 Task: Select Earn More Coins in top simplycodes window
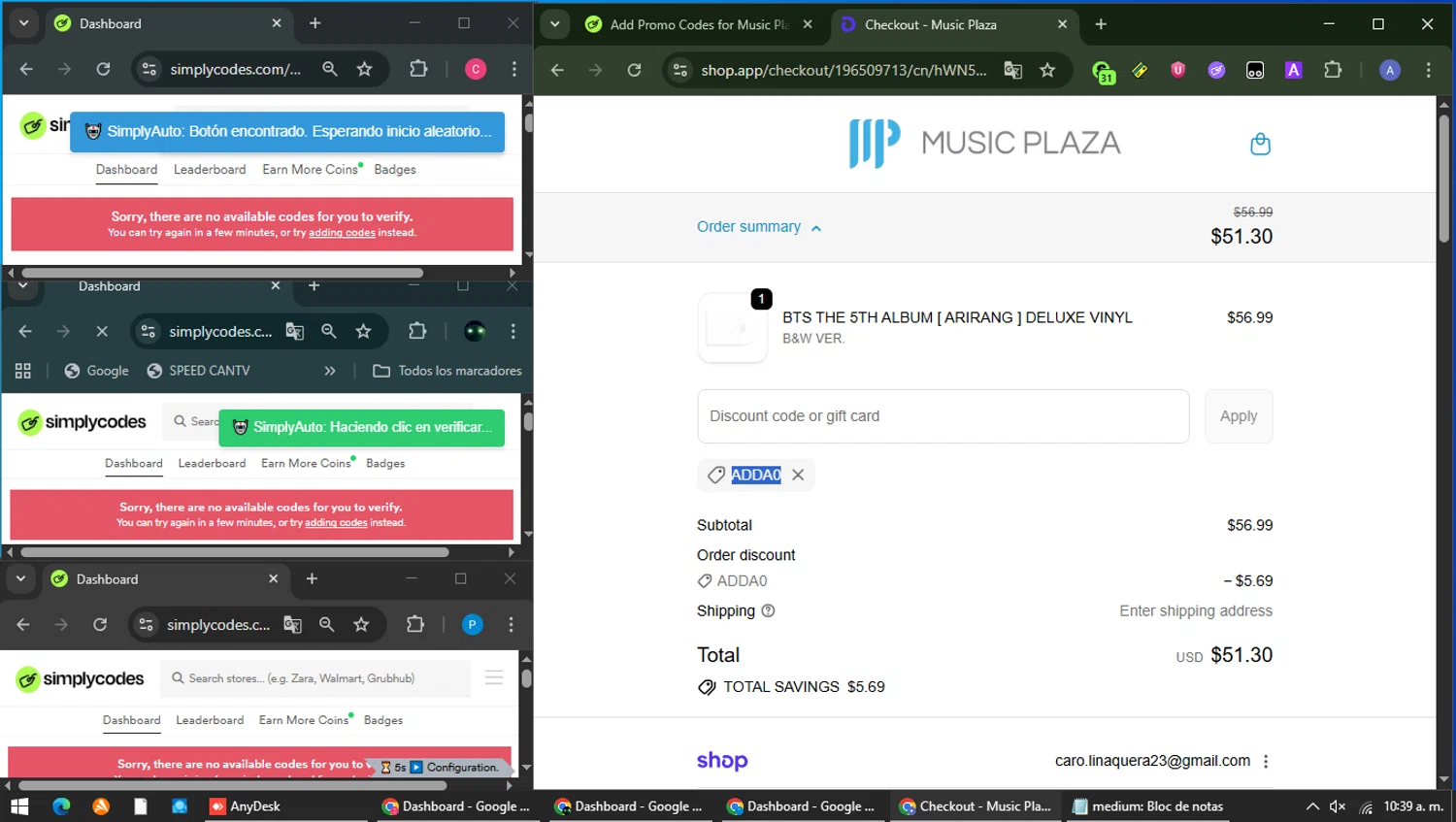click(311, 169)
